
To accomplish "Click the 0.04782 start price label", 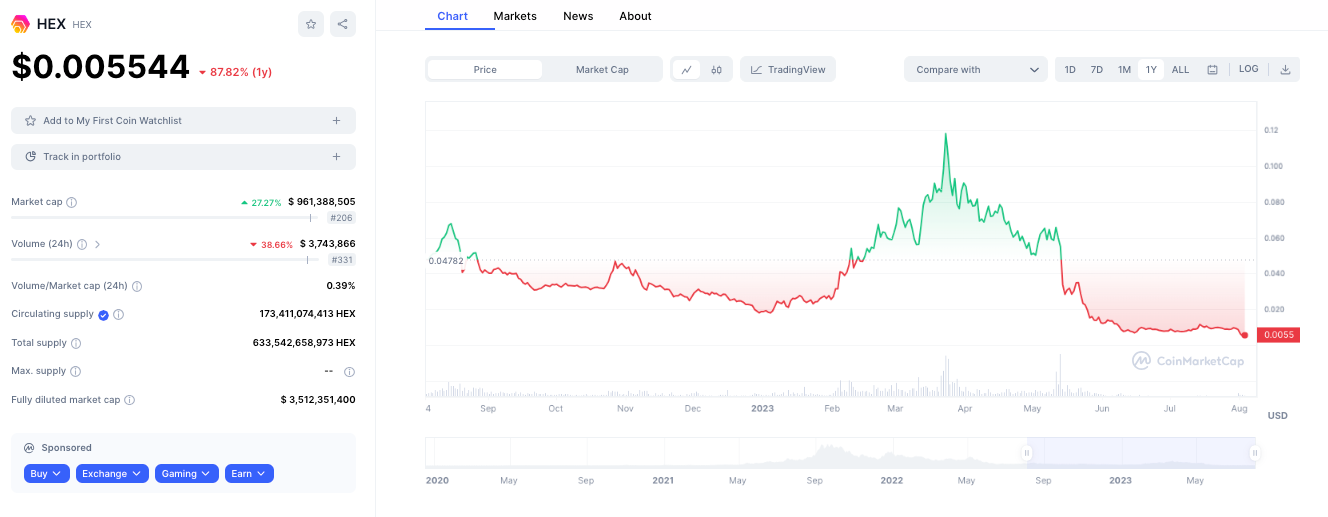I will [445, 261].
